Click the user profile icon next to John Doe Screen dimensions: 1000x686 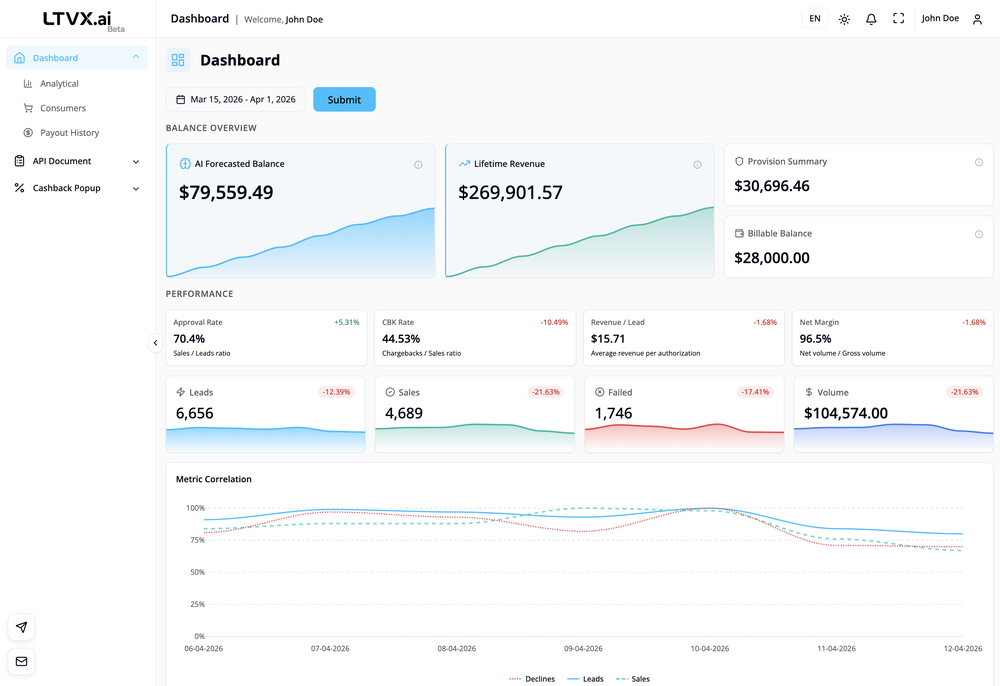coord(977,18)
